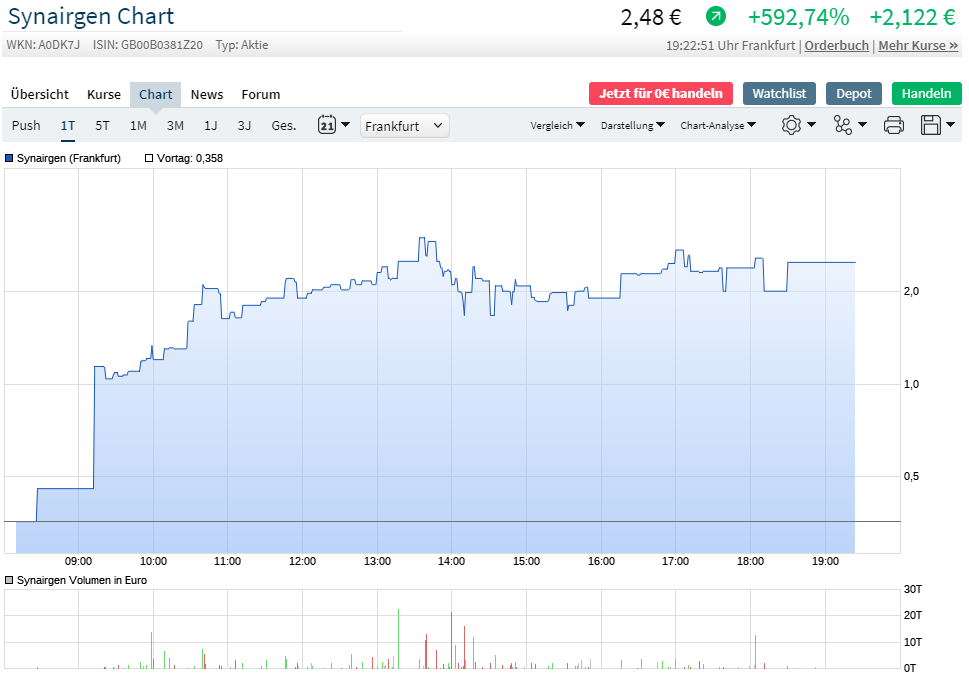Open the Chart-Analyse dropdown
969x679 pixels.
[717, 126]
